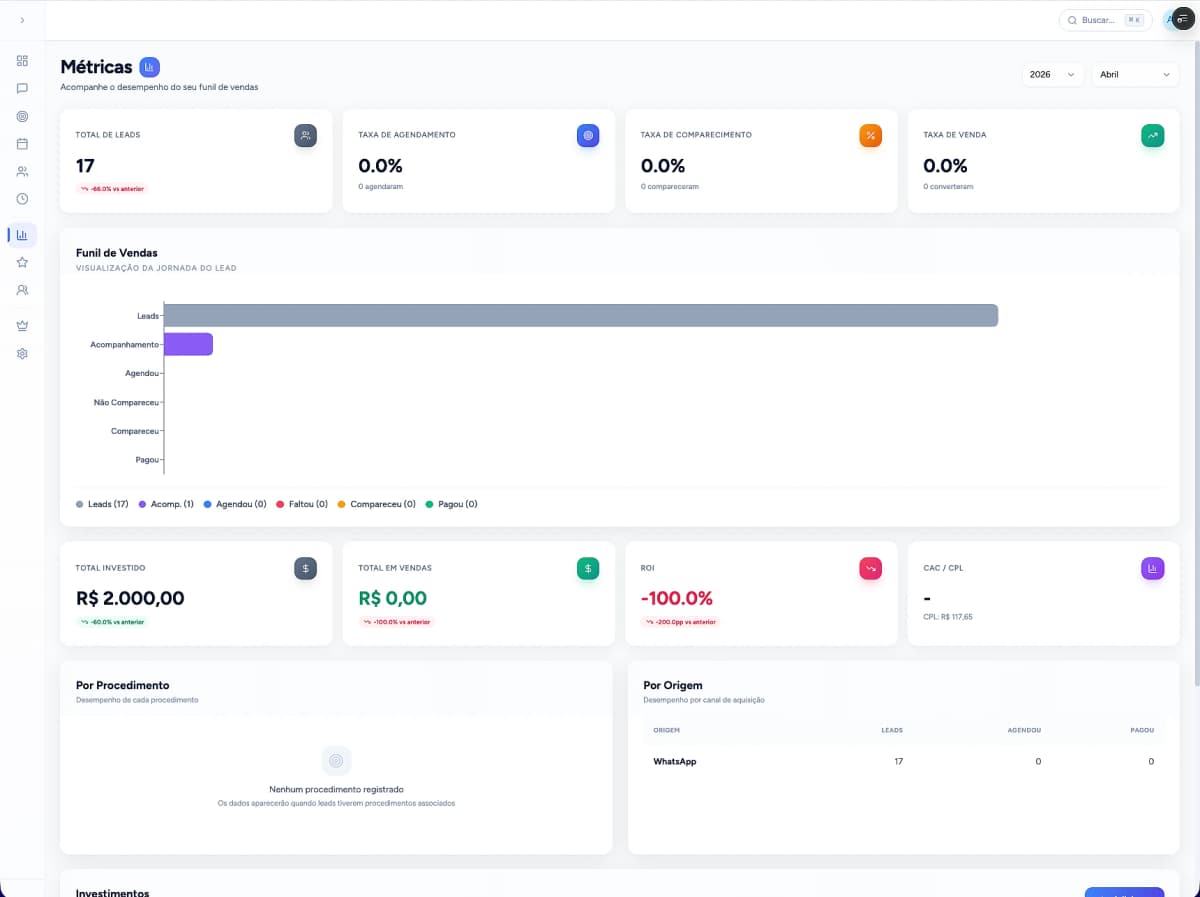Click the crown icon in sidebar
Viewport: 1200px width, 897px height.
pyautogui.click(x=22, y=326)
